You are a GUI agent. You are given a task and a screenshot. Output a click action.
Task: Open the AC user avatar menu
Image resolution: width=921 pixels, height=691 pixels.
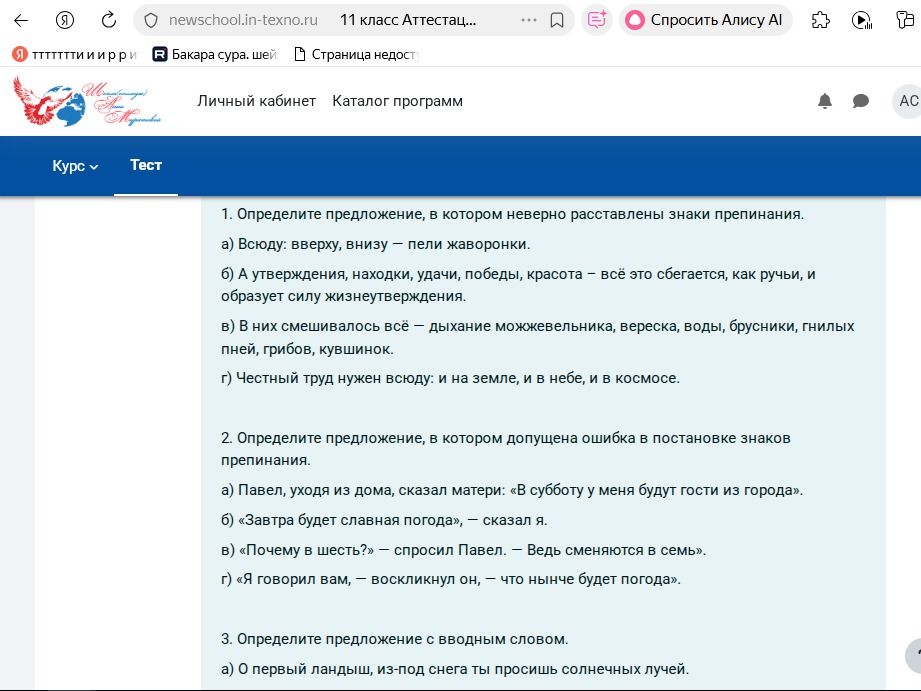tap(907, 101)
